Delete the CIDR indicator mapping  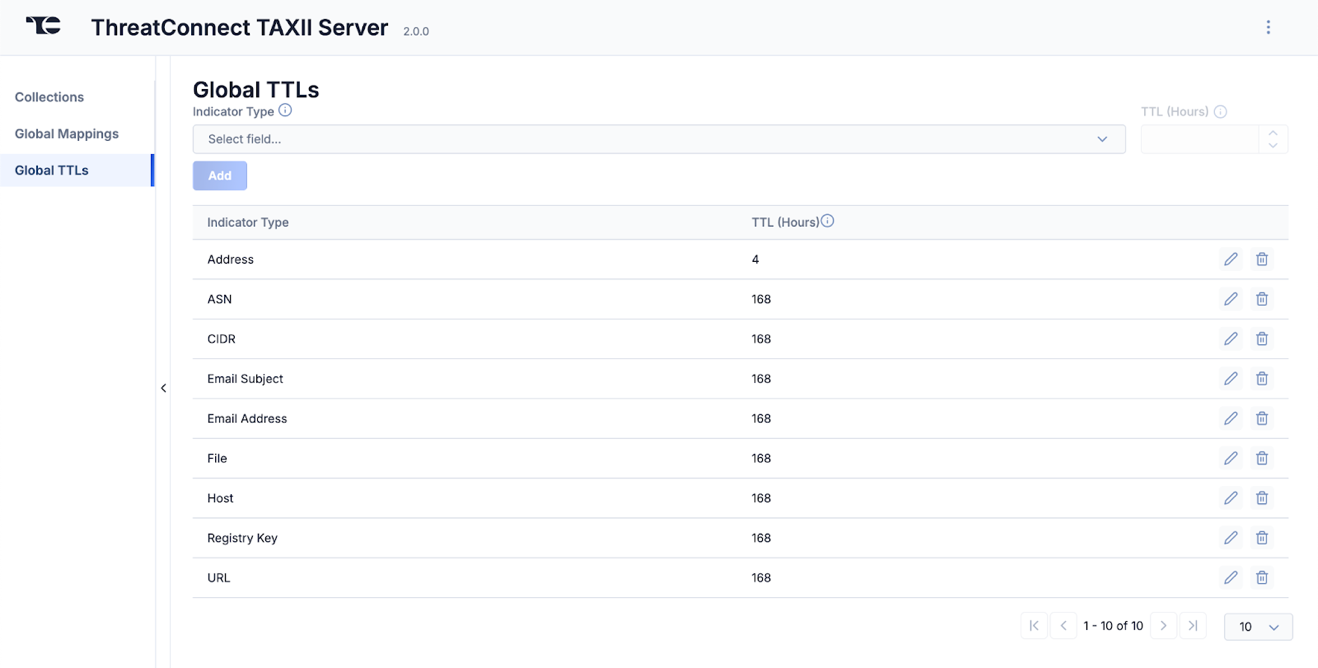[x=1261, y=338]
